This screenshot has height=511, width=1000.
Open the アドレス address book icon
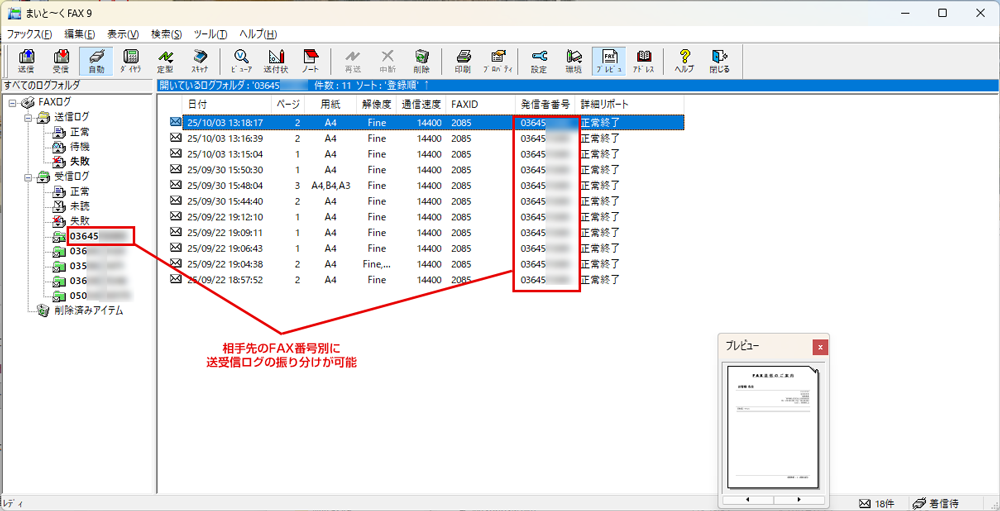(x=645, y=61)
